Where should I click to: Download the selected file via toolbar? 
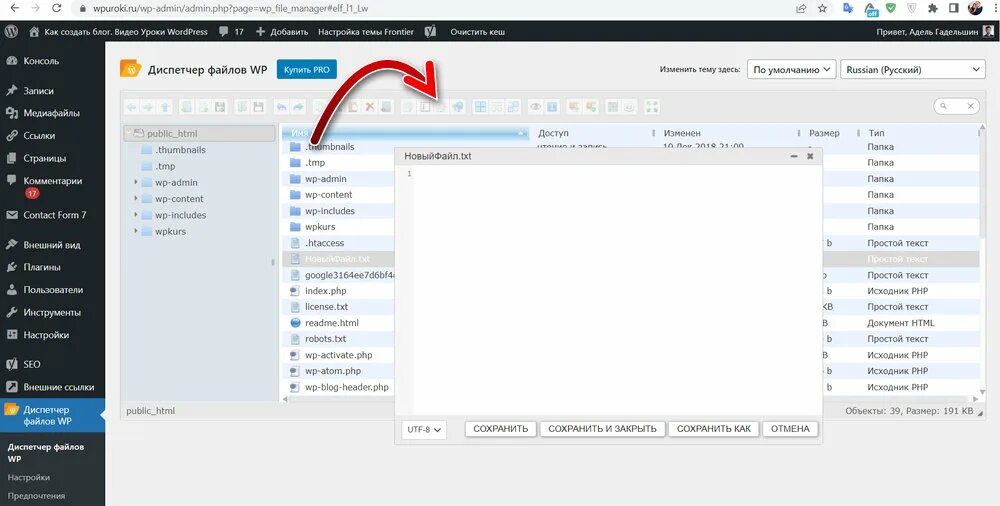click(259, 107)
